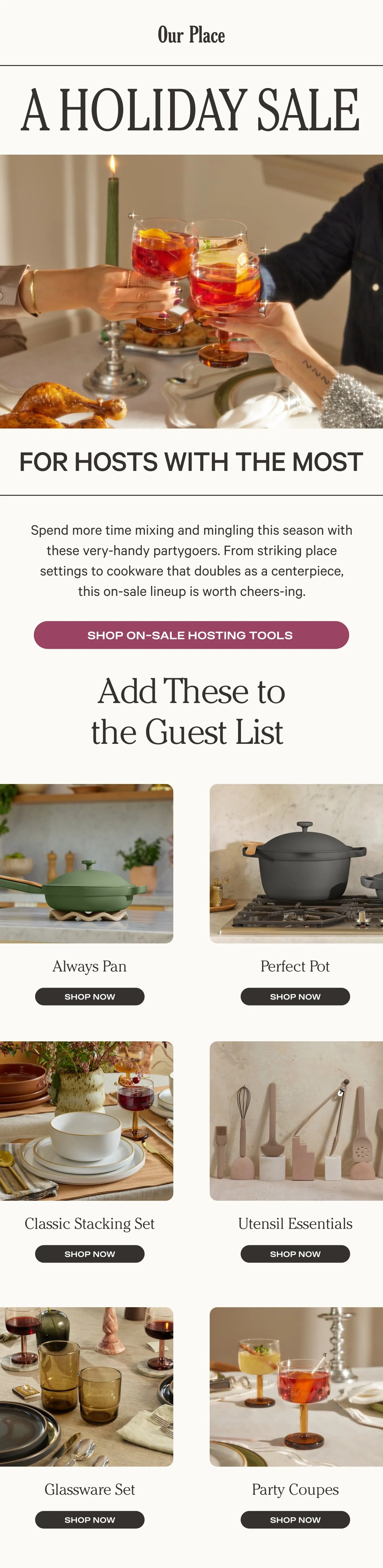This screenshot has width=383, height=1568.
Task: Select the Always Pan title
Action: (89, 966)
